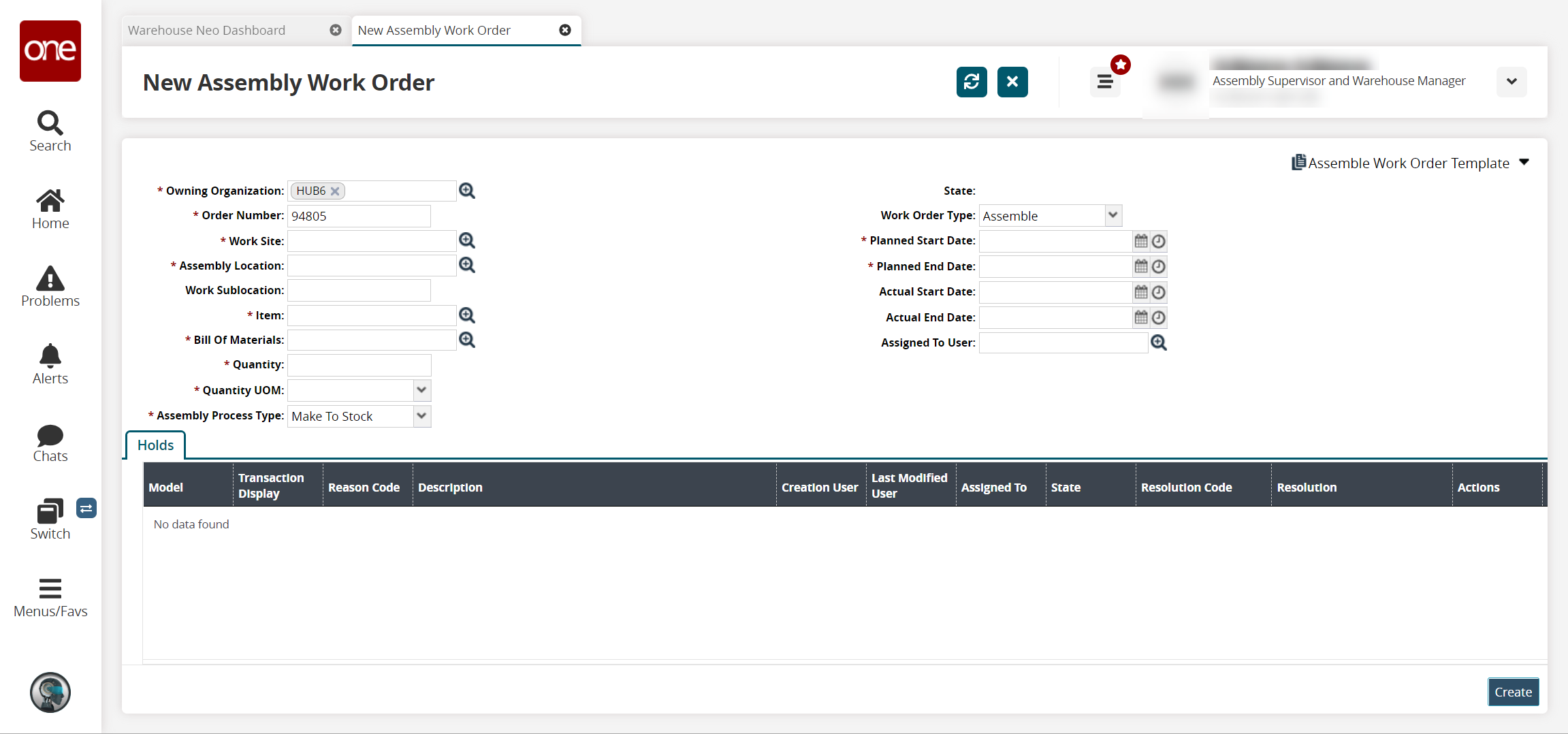The image size is (1568, 734).
Task: Open the Alerts bell icon
Action: click(x=50, y=356)
